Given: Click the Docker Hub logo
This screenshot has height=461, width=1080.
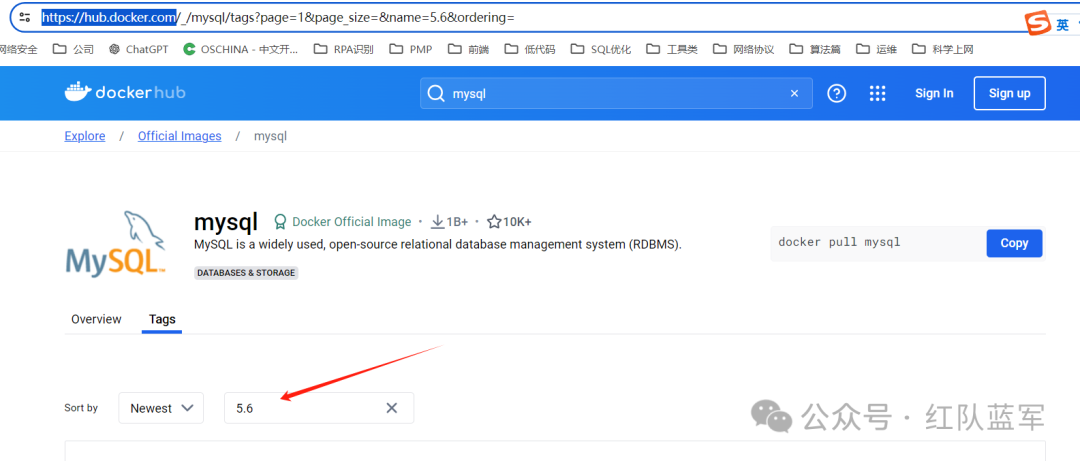Looking at the screenshot, I should tap(125, 92).
